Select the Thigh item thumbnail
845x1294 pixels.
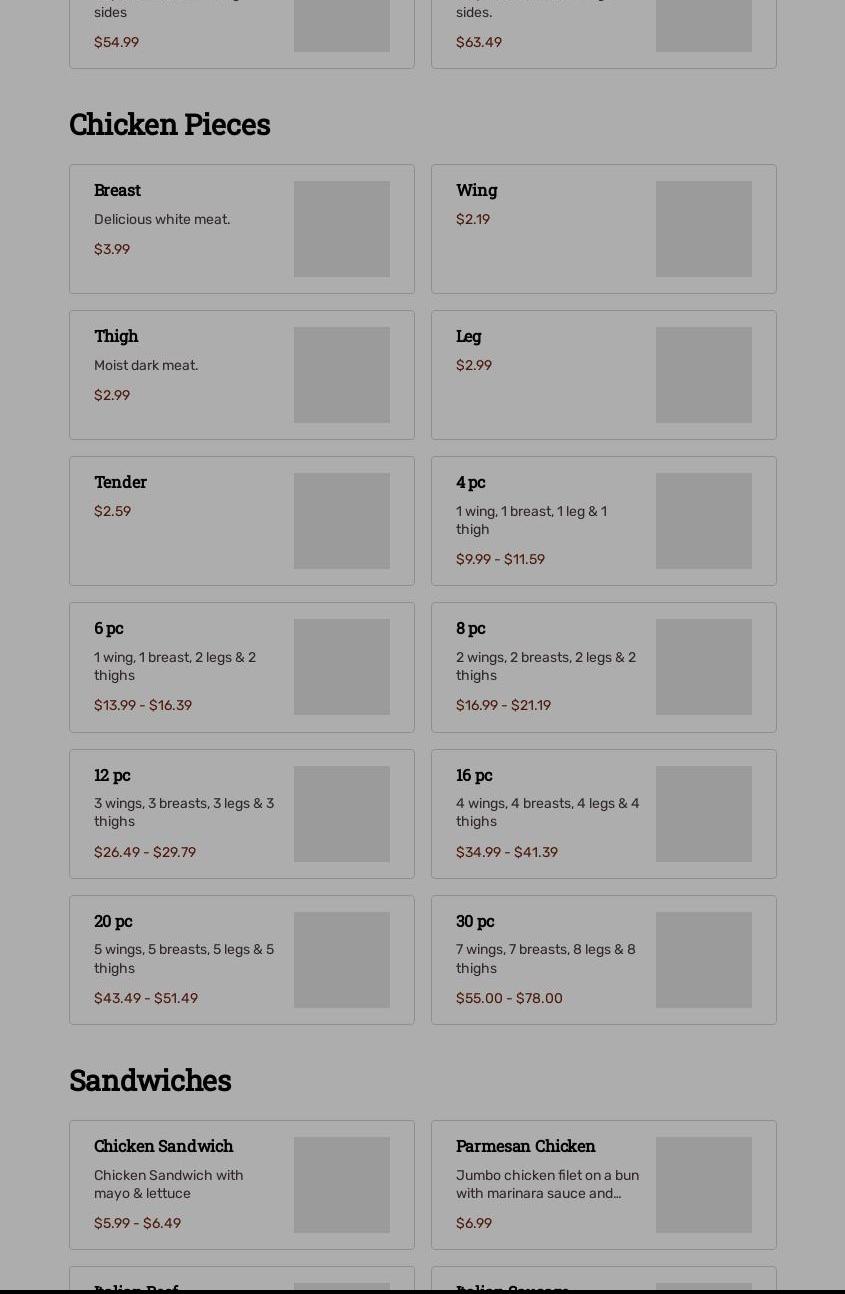pos(341,375)
